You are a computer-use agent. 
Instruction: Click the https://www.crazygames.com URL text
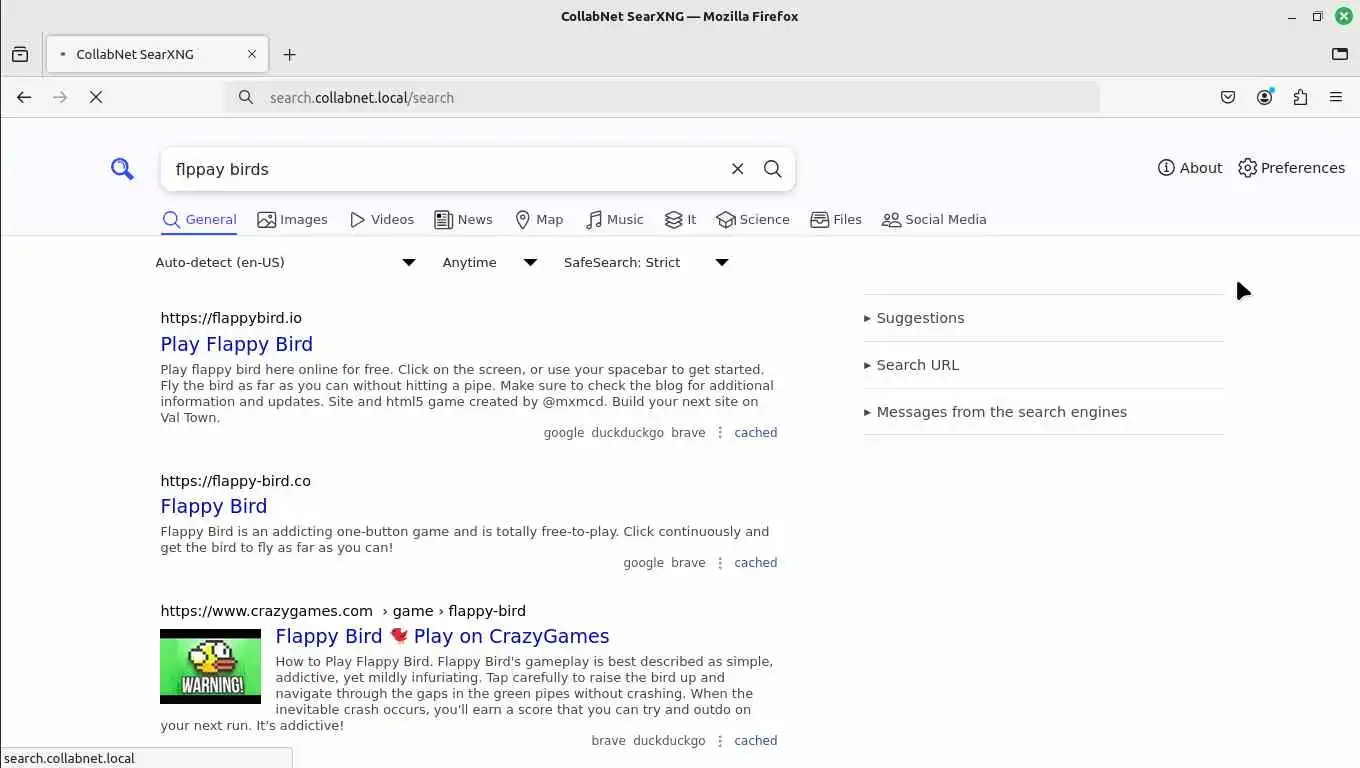pyautogui.click(x=267, y=611)
